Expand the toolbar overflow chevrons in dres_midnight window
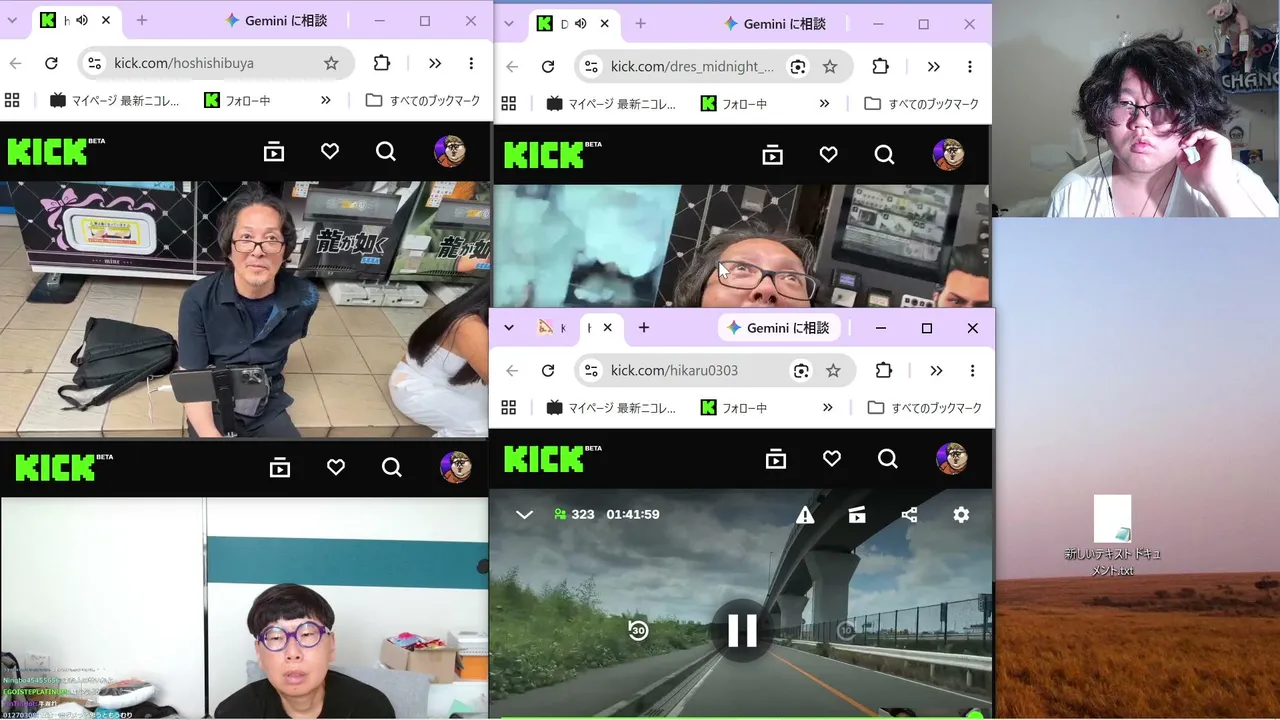 point(933,67)
